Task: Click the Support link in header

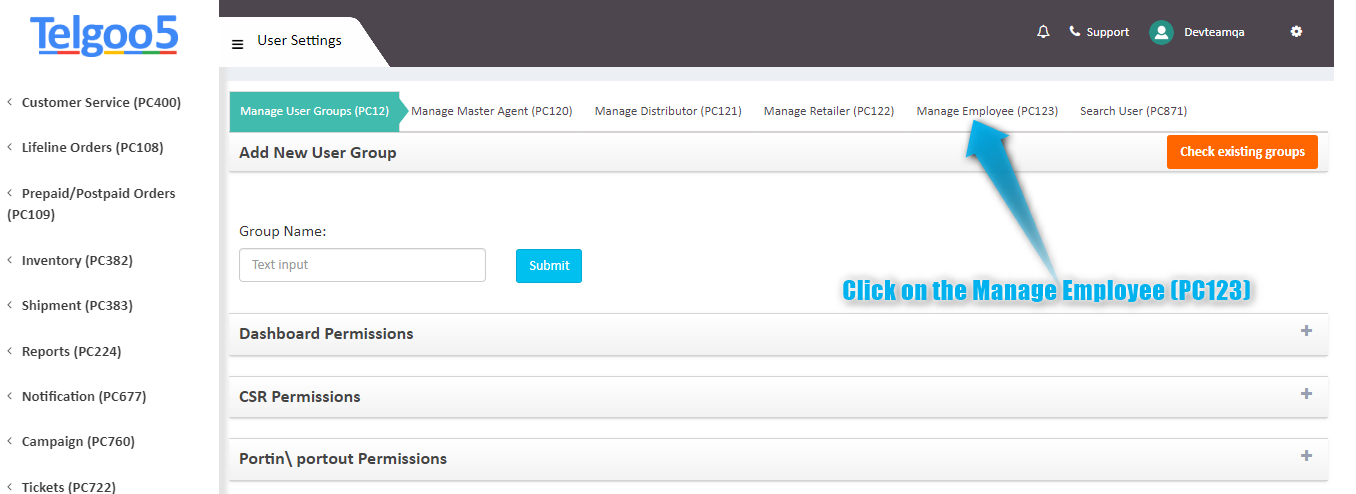Action: point(1108,32)
